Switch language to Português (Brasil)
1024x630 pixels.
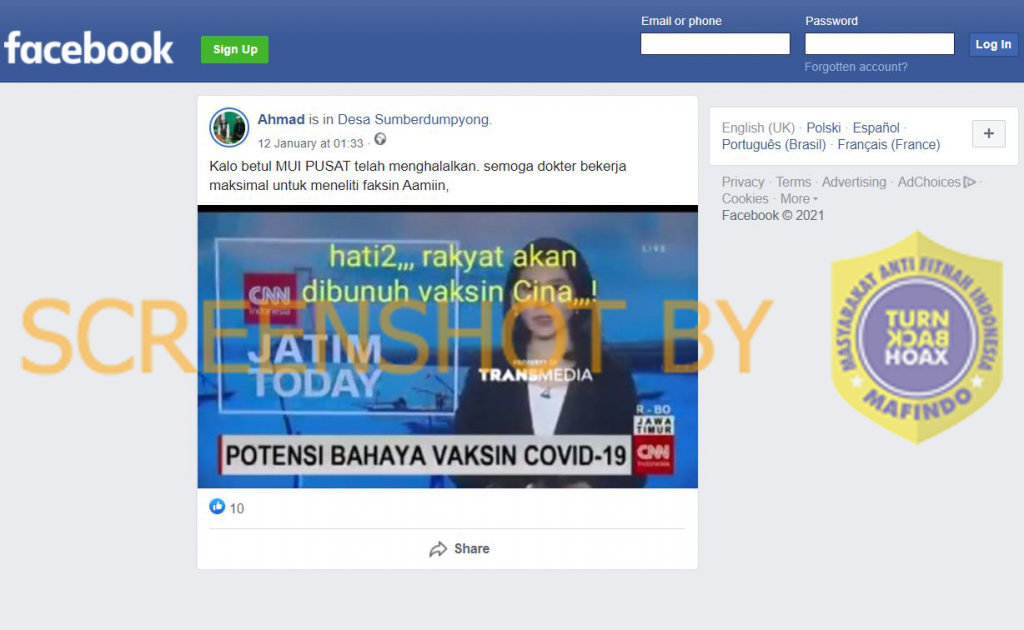click(774, 145)
